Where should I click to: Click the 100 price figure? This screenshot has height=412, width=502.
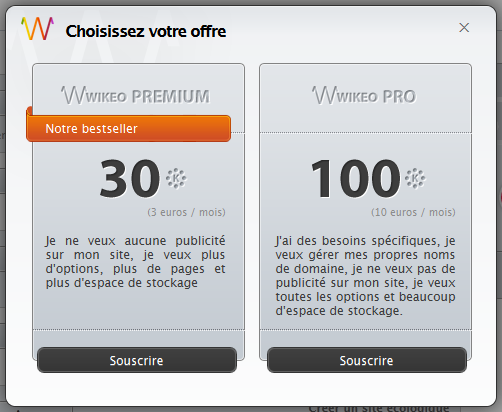[x=355, y=178]
